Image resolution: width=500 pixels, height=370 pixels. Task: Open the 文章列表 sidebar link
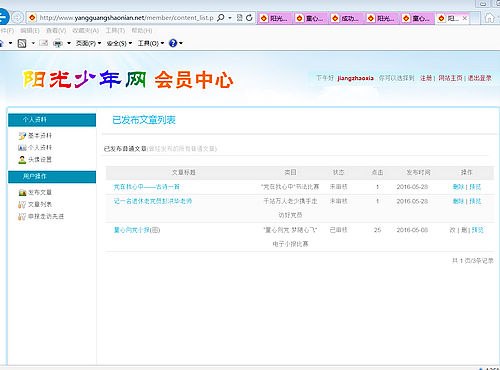click(x=40, y=204)
